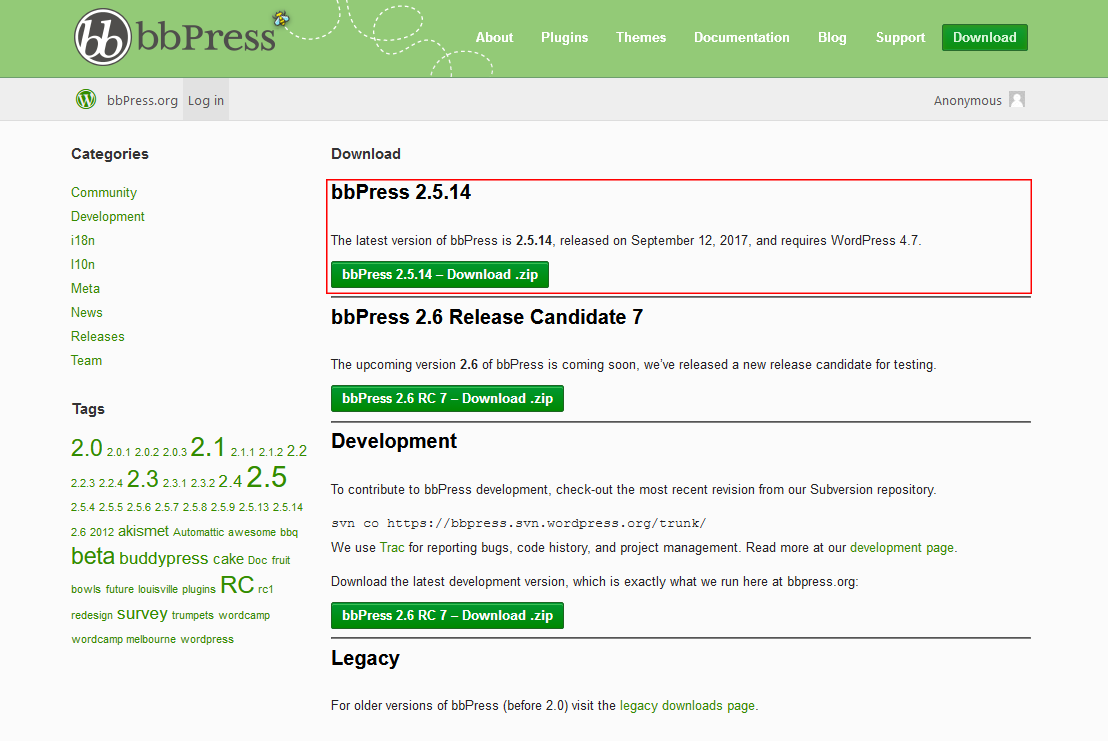Select the 2.5.14 tag in the Tags cloud
1108x741 pixels.
pos(288,507)
